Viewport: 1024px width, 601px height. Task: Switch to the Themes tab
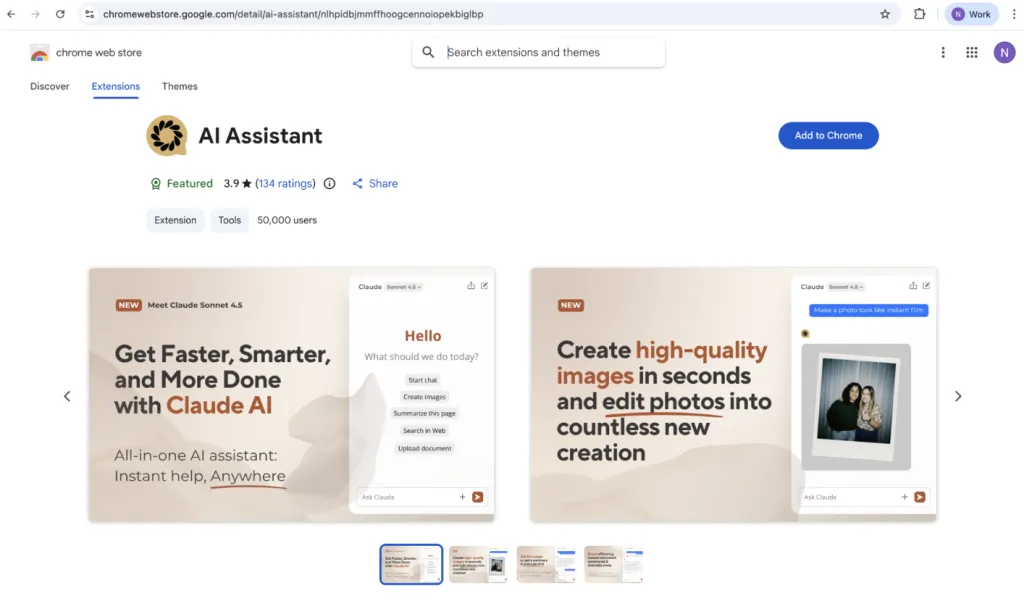tap(180, 86)
